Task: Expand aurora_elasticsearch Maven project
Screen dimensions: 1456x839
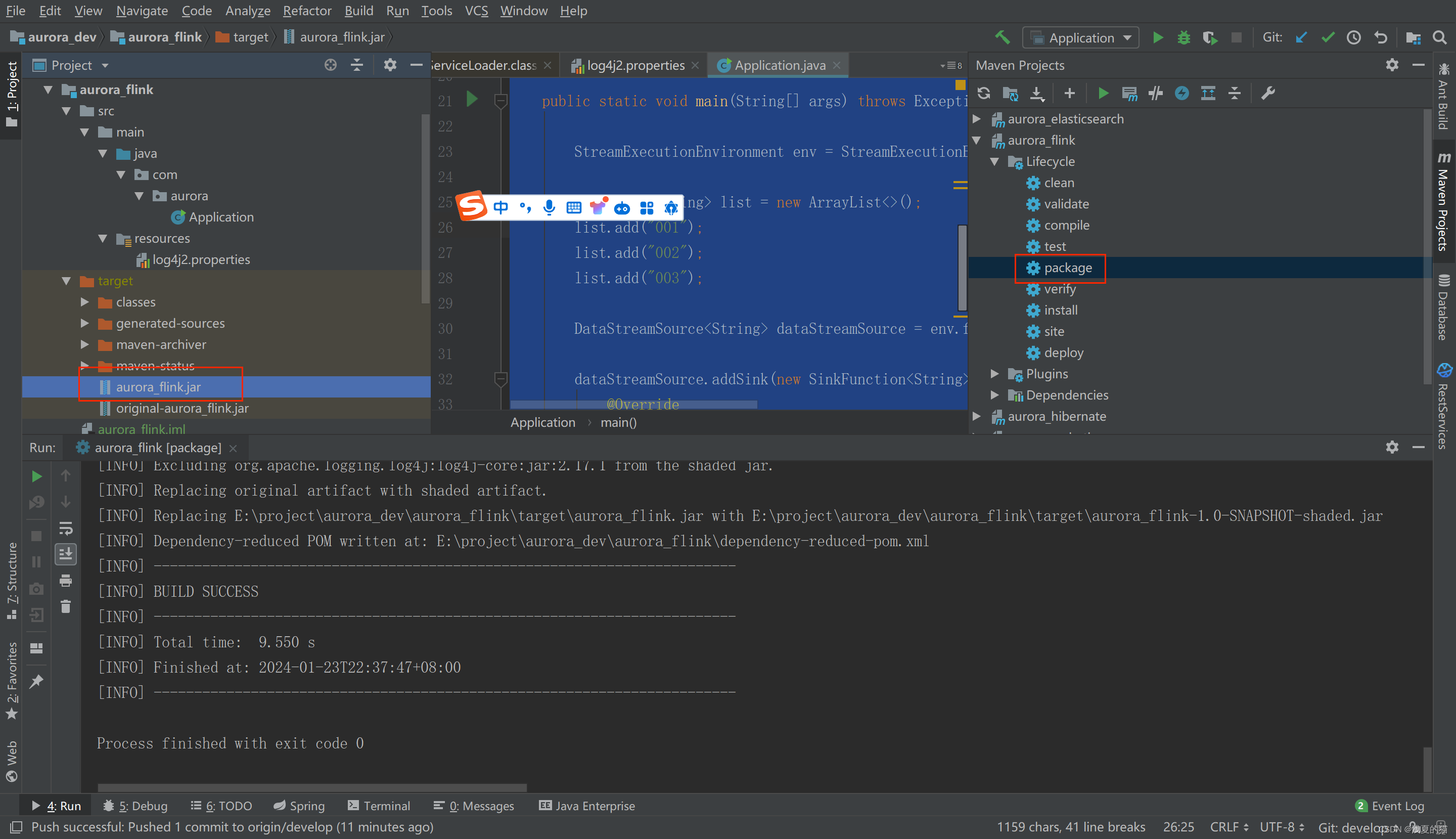Action: click(977, 119)
